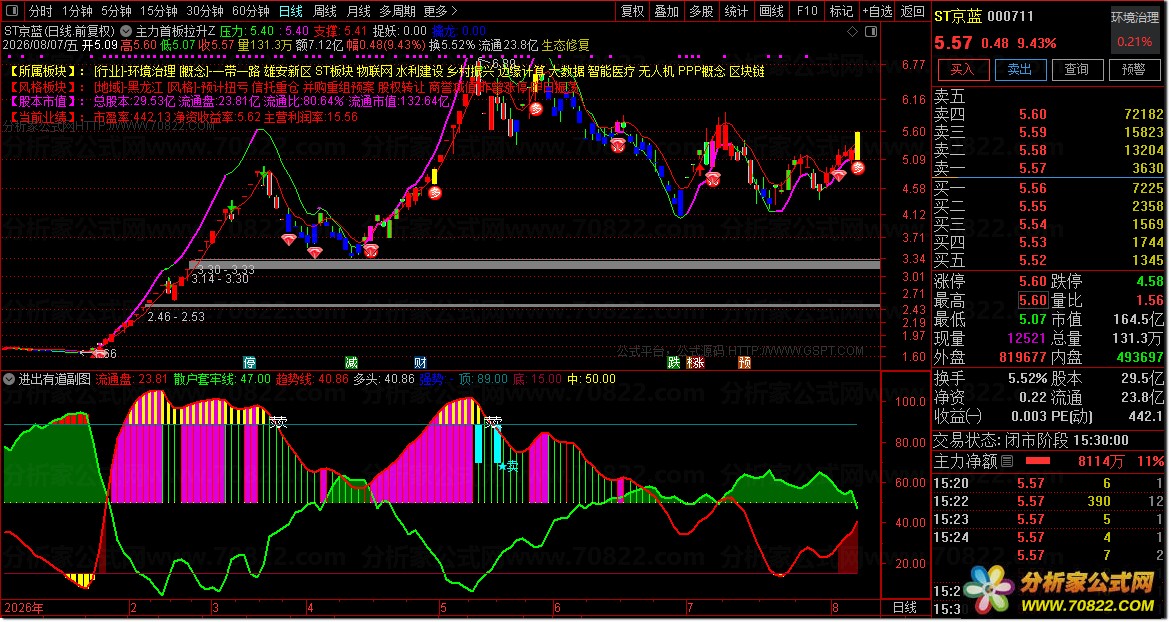Open the 多周期 multi-period view
Screen dimensions: 1171x622
[x=397, y=11]
